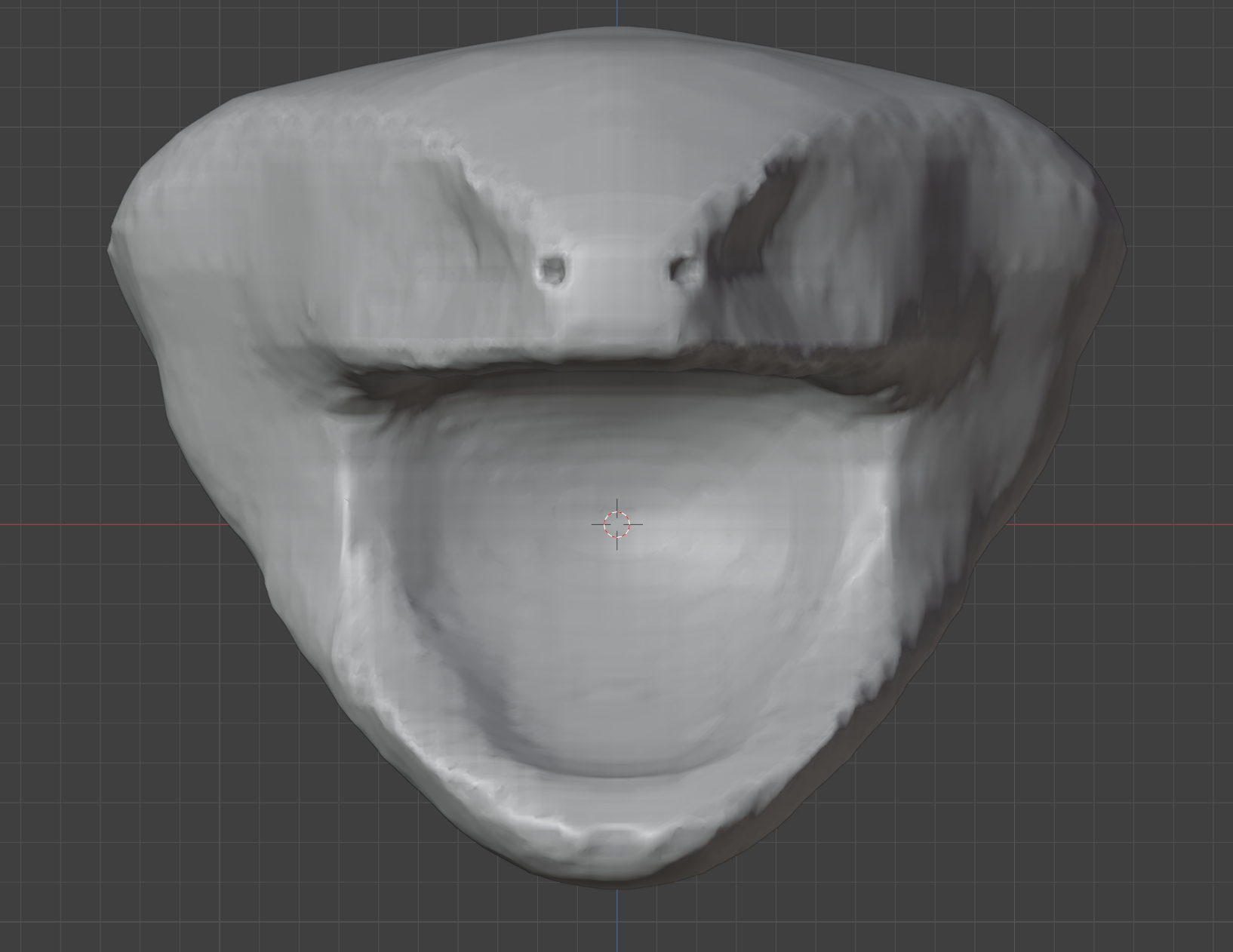Click the right small hole on the sculpt

(684, 269)
